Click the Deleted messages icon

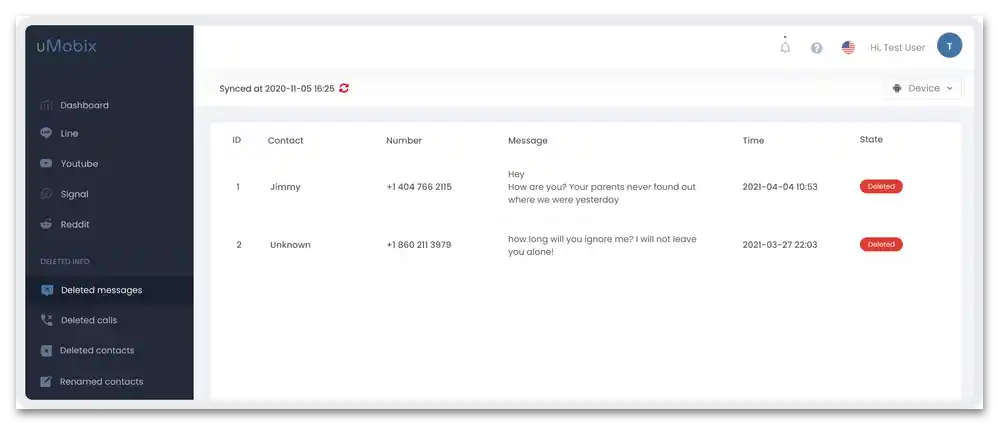[47, 291]
